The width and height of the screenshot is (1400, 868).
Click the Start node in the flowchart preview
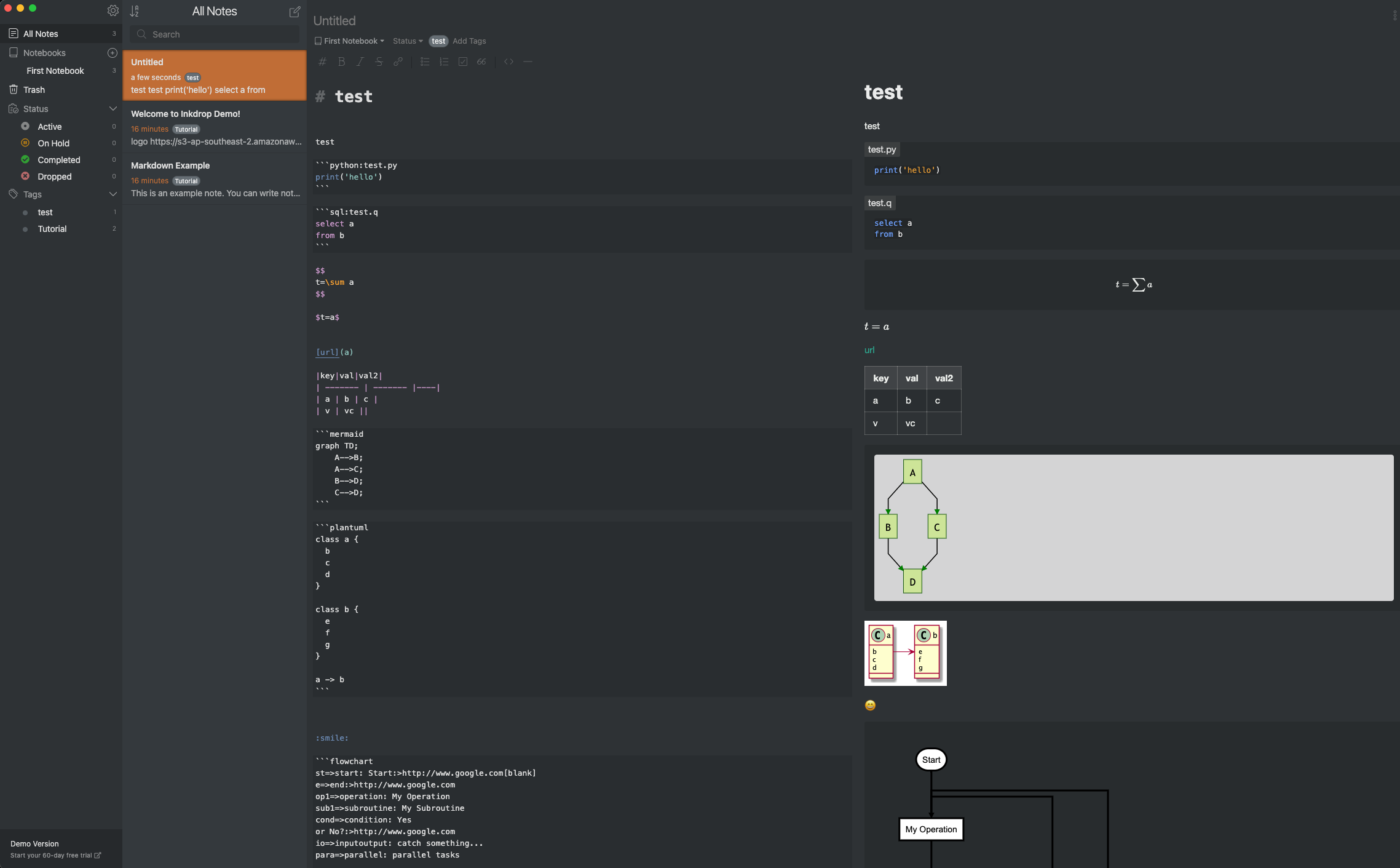pyautogui.click(x=931, y=760)
